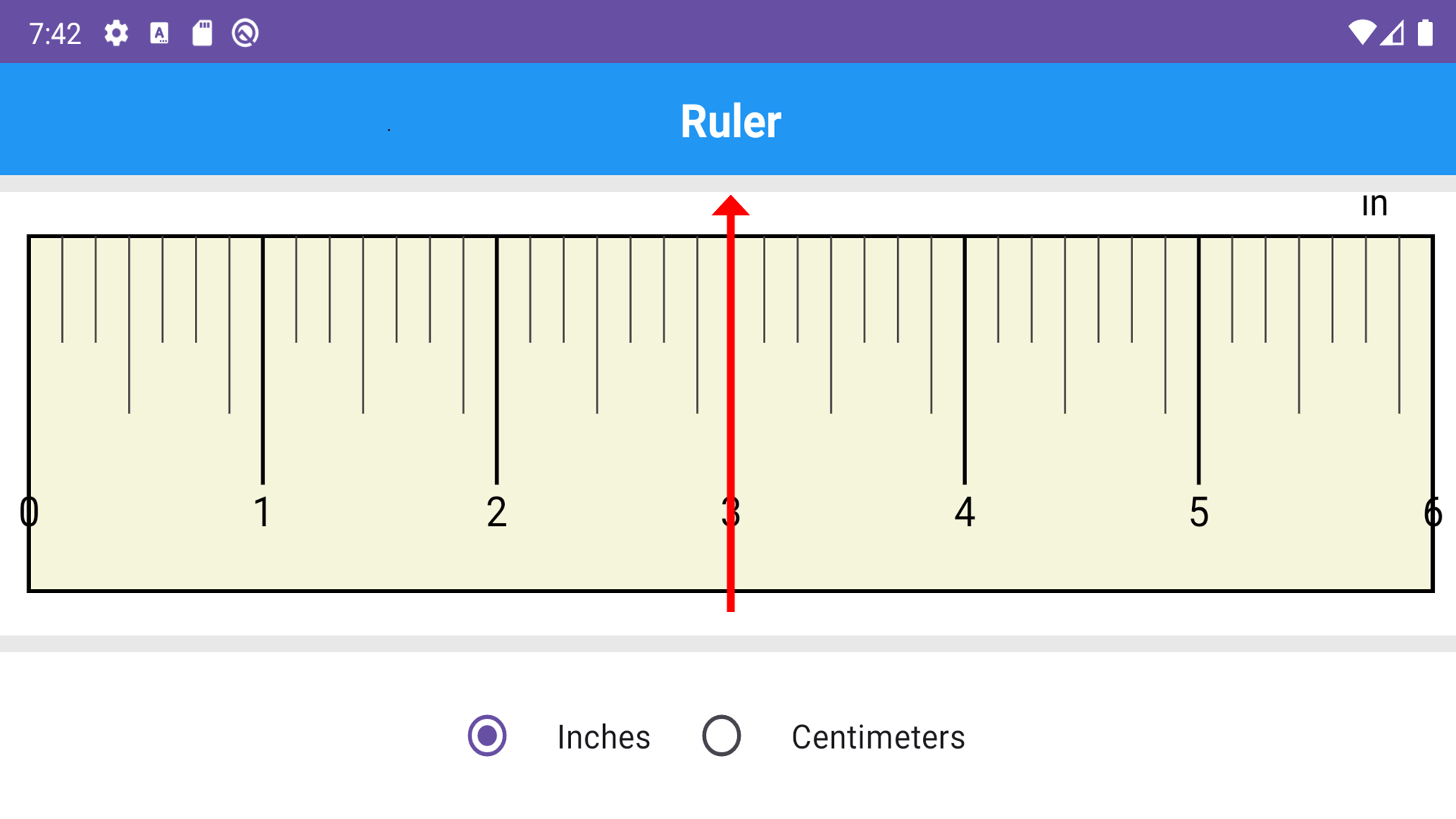Select the Centimeters radio button

(x=721, y=736)
